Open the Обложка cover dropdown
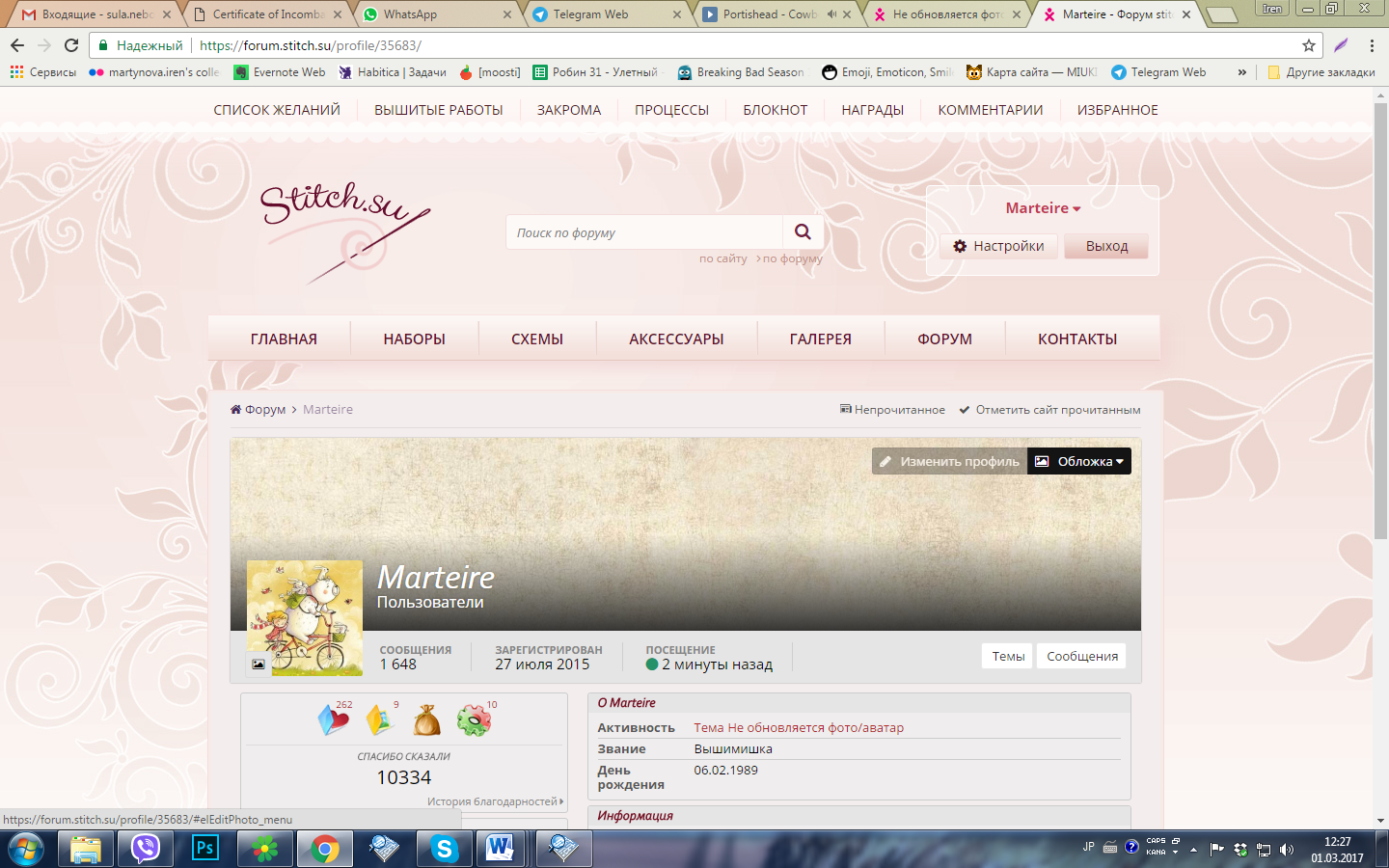This screenshot has width=1389, height=868. (1078, 461)
